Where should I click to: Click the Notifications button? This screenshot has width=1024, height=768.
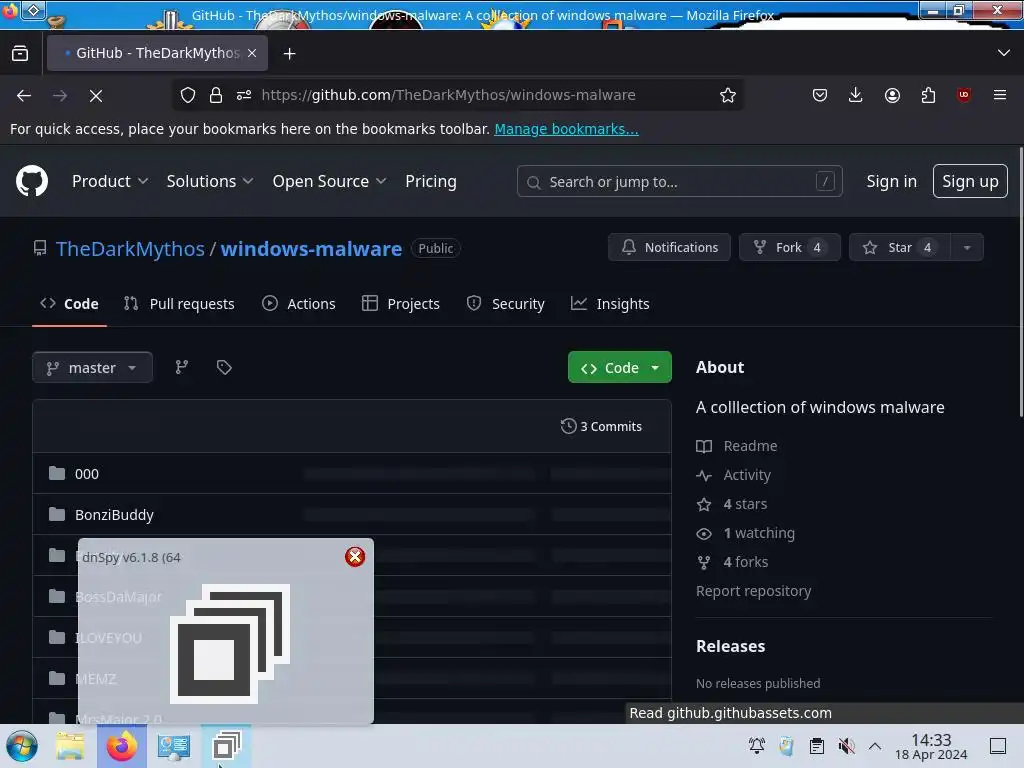(669, 247)
